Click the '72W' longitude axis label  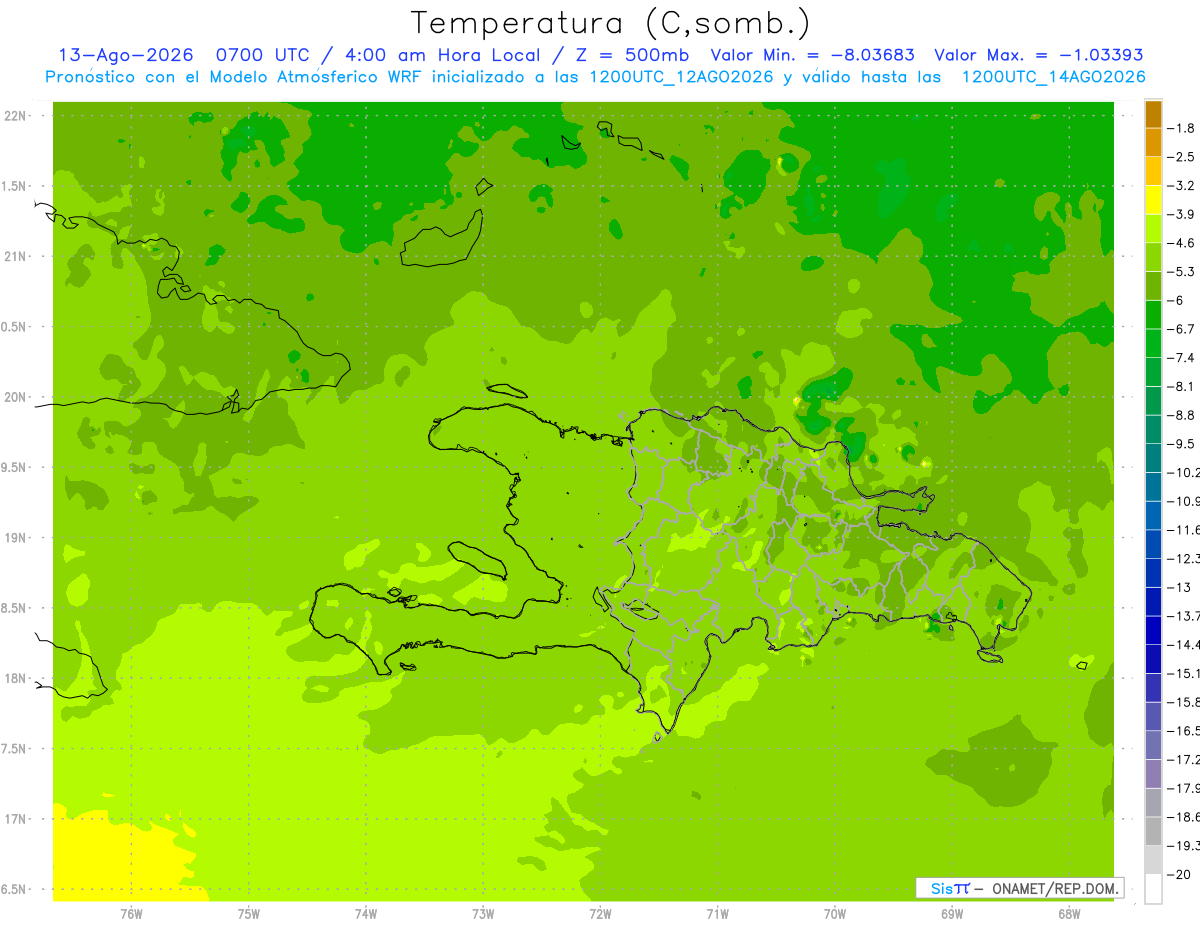coord(601,914)
